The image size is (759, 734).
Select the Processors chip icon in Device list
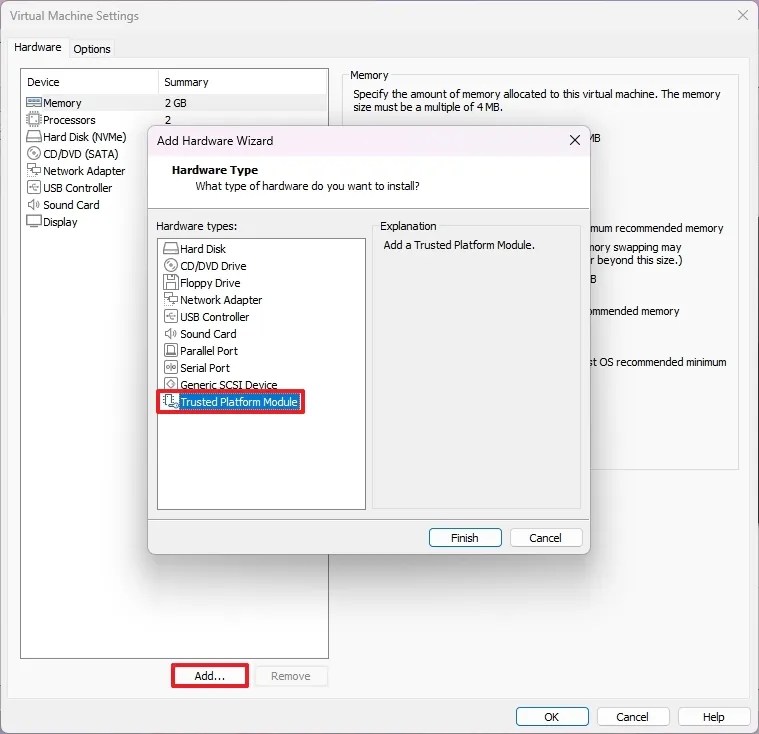pos(34,120)
